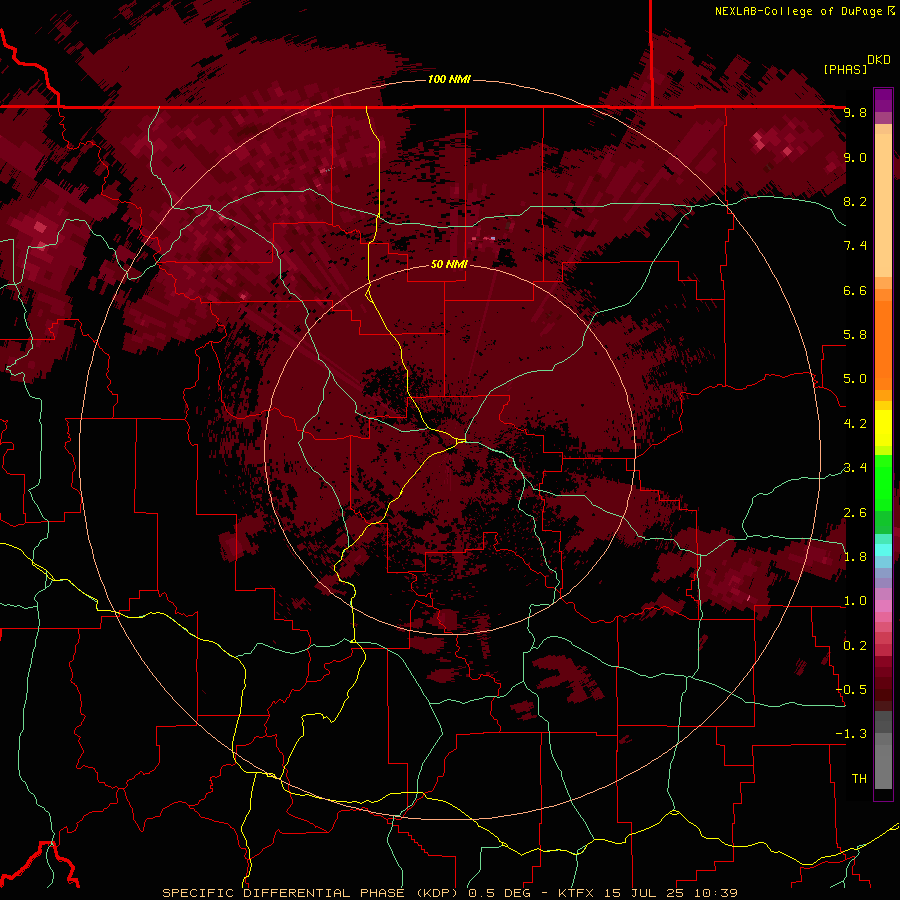Click the radar site at the map center
This screenshot has height=900, width=900.
point(461,441)
